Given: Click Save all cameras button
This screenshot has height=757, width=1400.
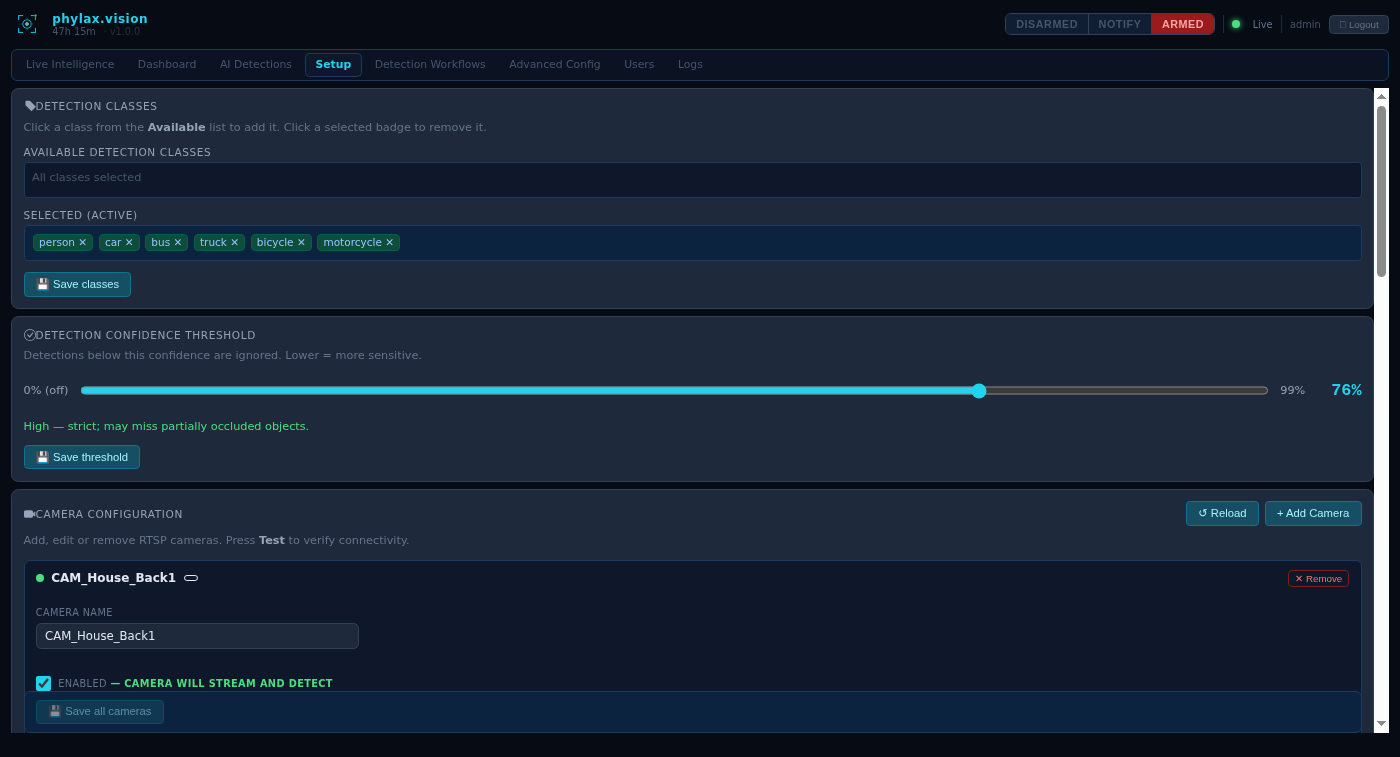Looking at the screenshot, I should [x=100, y=712].
